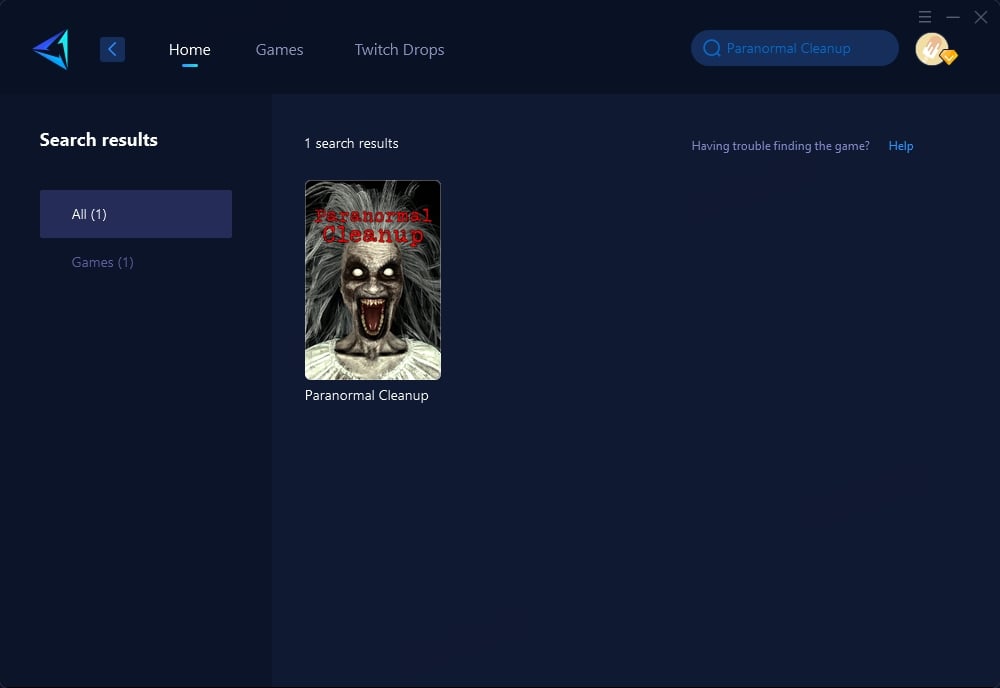The image size is (1000, 688).
Task: Click the Help link
Action: (901, 146)
